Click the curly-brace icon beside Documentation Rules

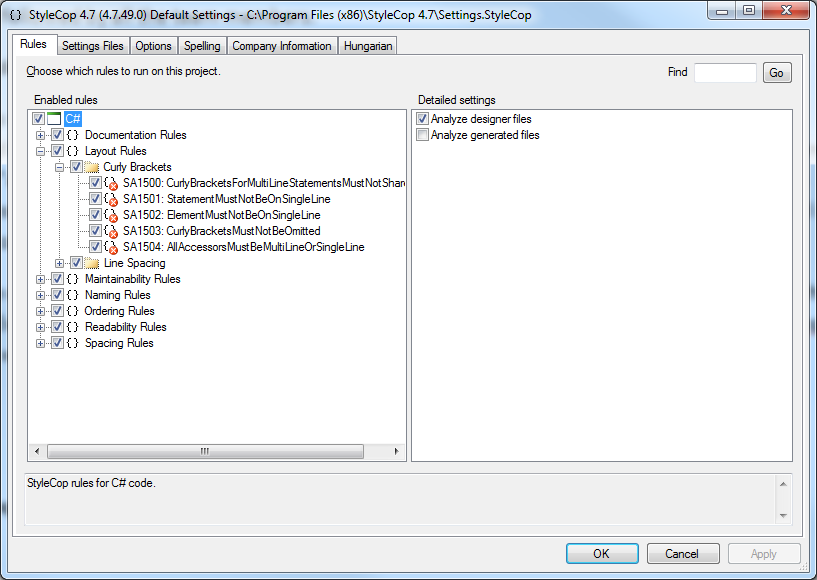point(72,135)
